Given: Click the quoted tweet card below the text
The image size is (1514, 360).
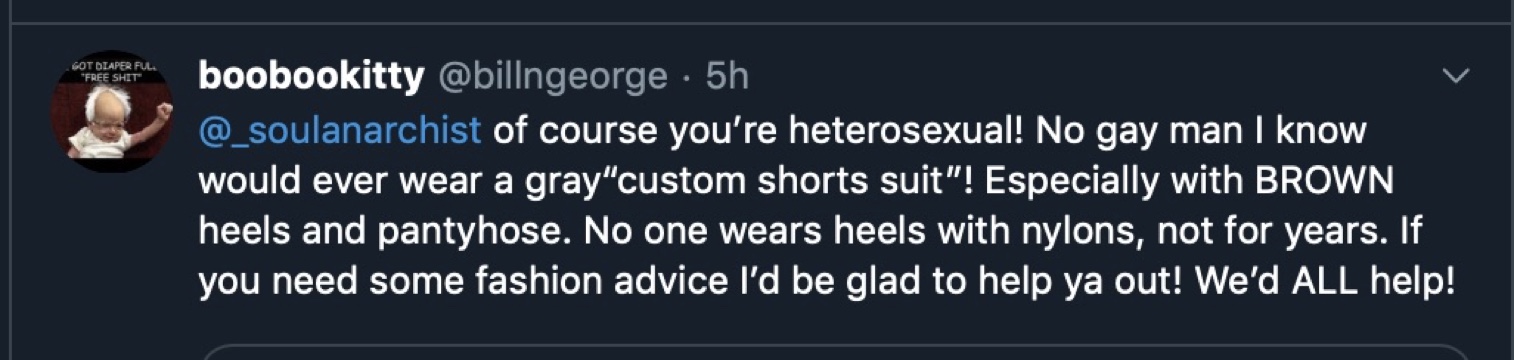Looking at the screenshot, I should tap(835, 352).
